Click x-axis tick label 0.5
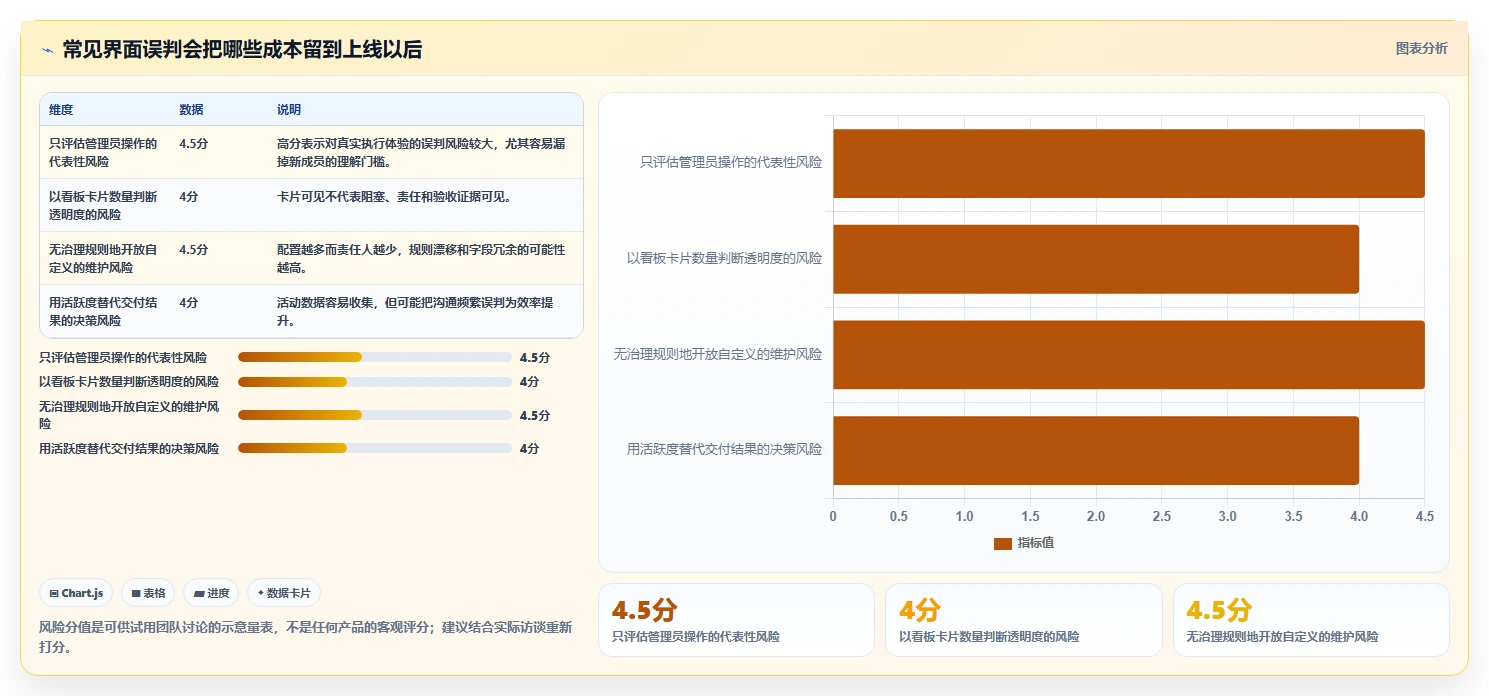The width and height of the screenshot is (1489, 696). pyautogui.click(x=899, y=516)
